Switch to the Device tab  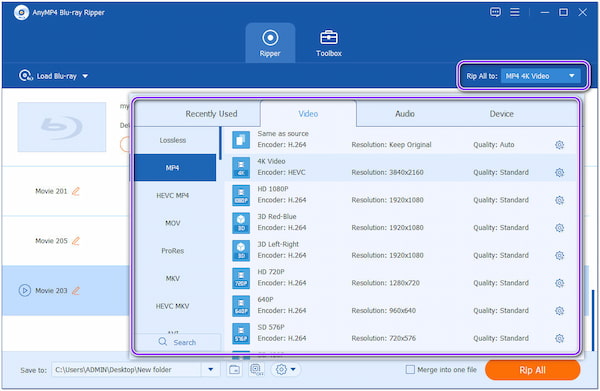(x=501, y=114)
